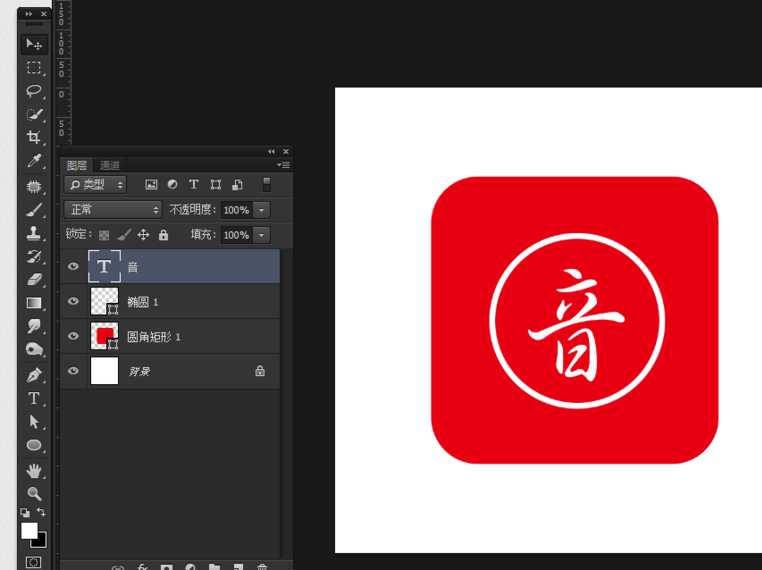Hide the 椭圆 1 layer
762x570 pixels.
coord(73,301)
